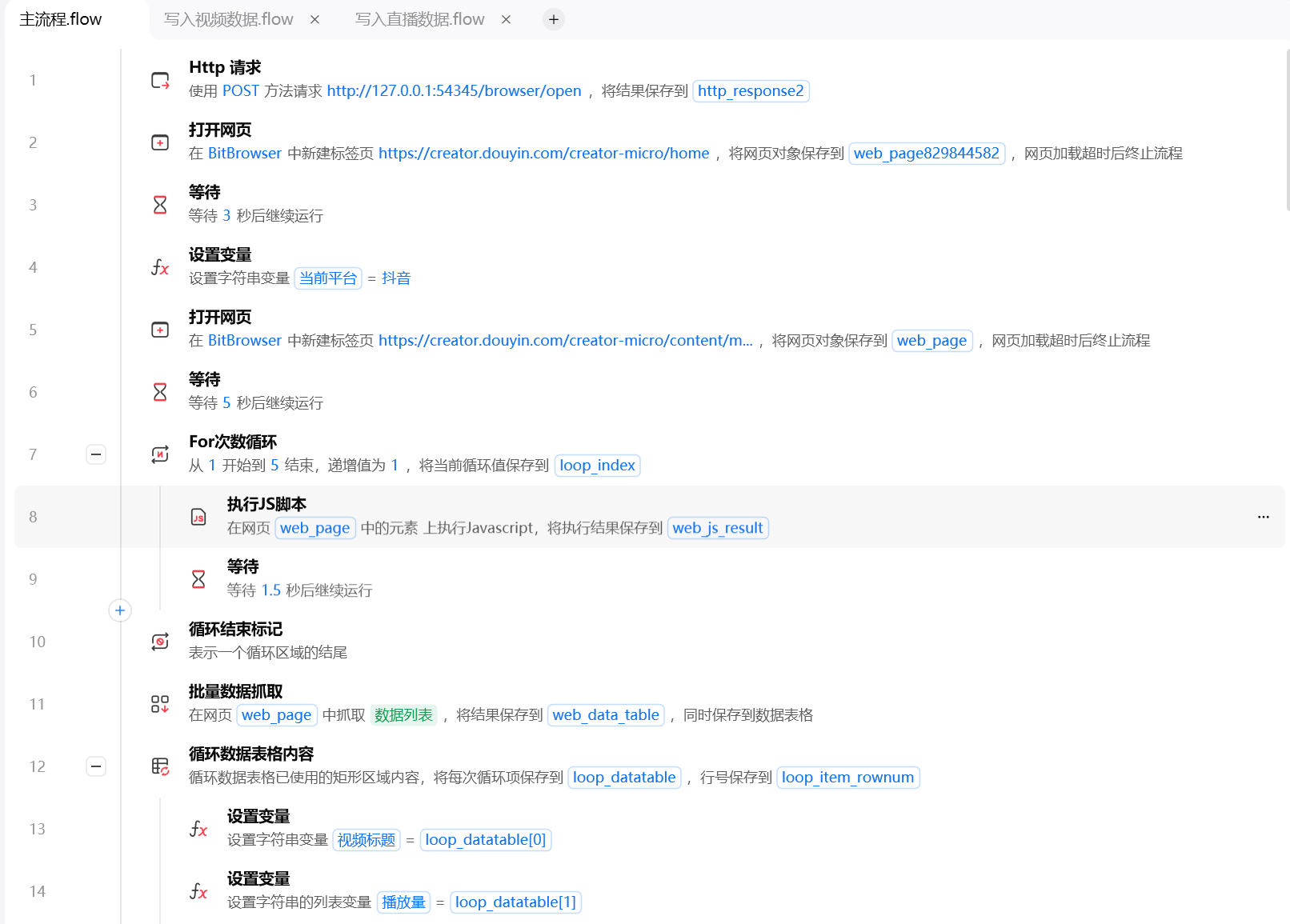Click the vertical scrollbar on the right
This screenshot has width=1290, height=924.
(x=1287, y=128)
